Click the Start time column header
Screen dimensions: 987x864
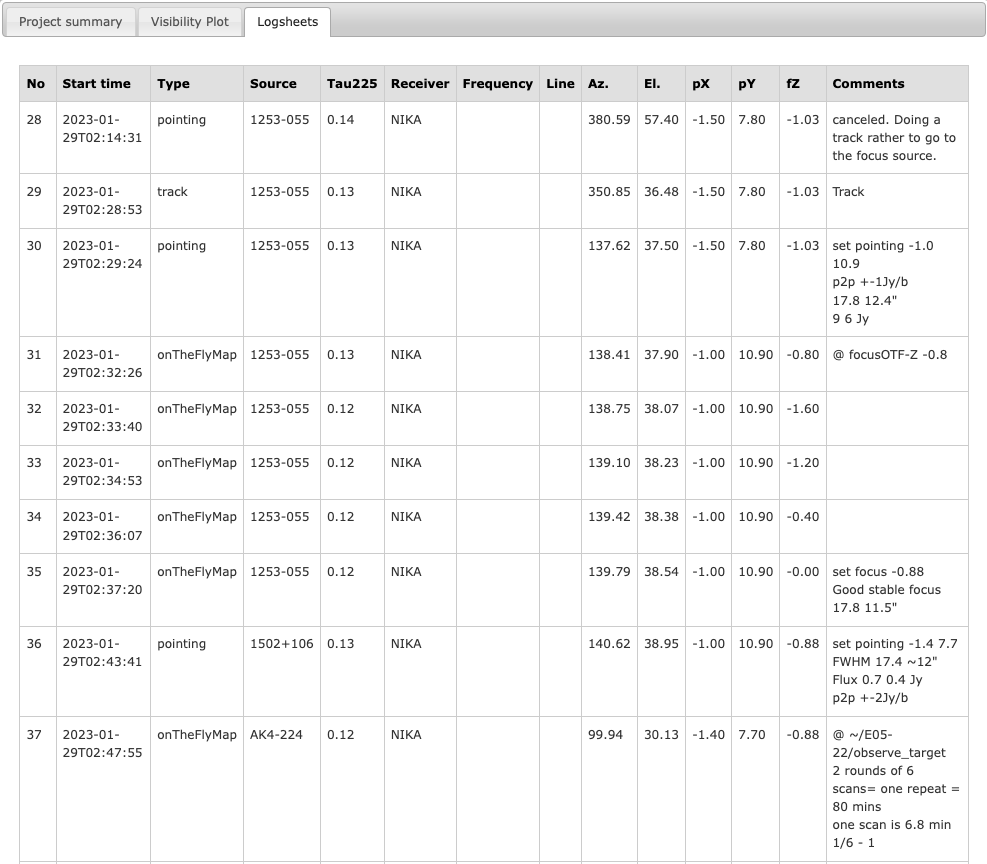(x=96, y=84)
